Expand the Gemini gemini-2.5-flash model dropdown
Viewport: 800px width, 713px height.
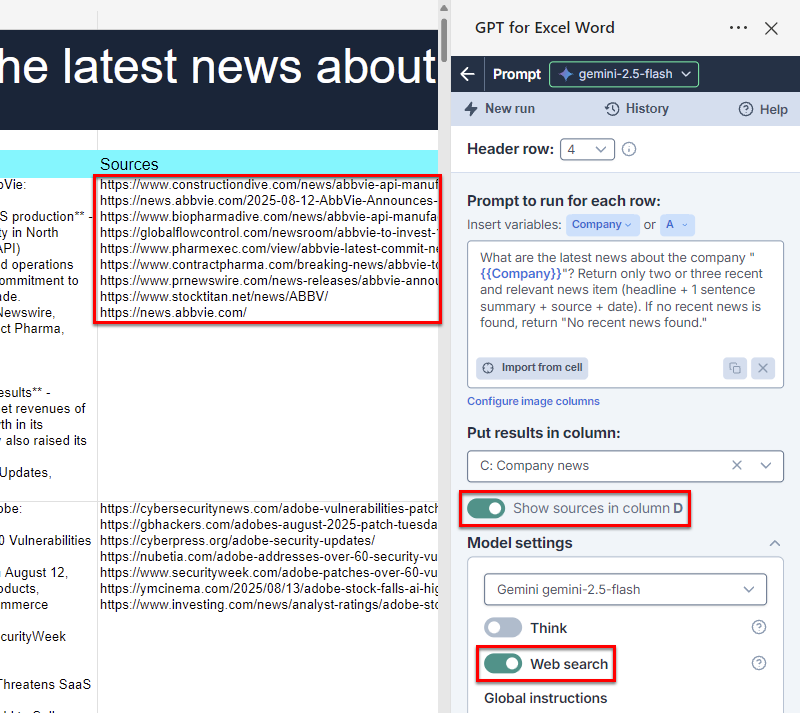625,589
